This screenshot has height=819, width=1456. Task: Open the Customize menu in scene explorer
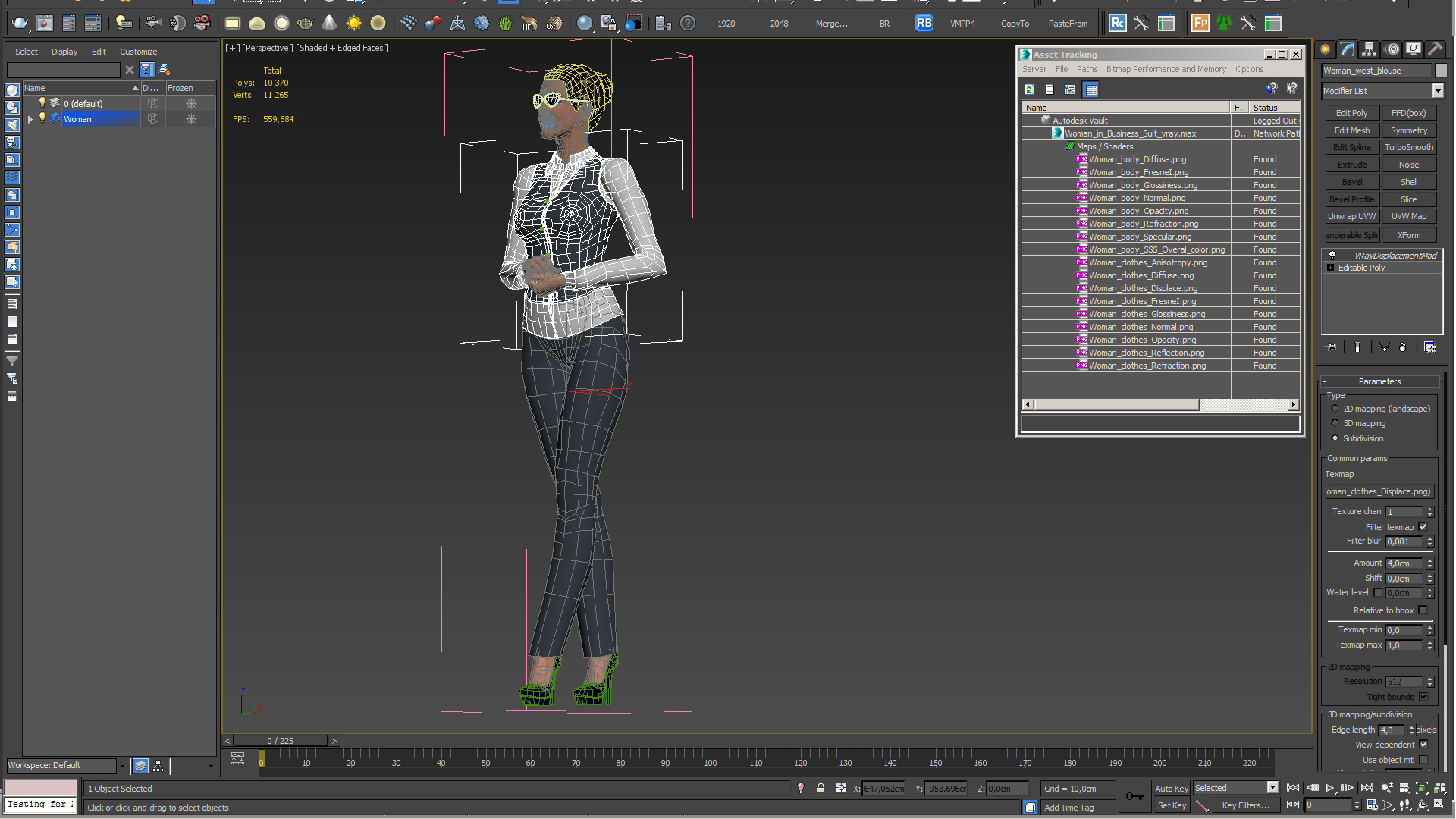click(138, 52)
